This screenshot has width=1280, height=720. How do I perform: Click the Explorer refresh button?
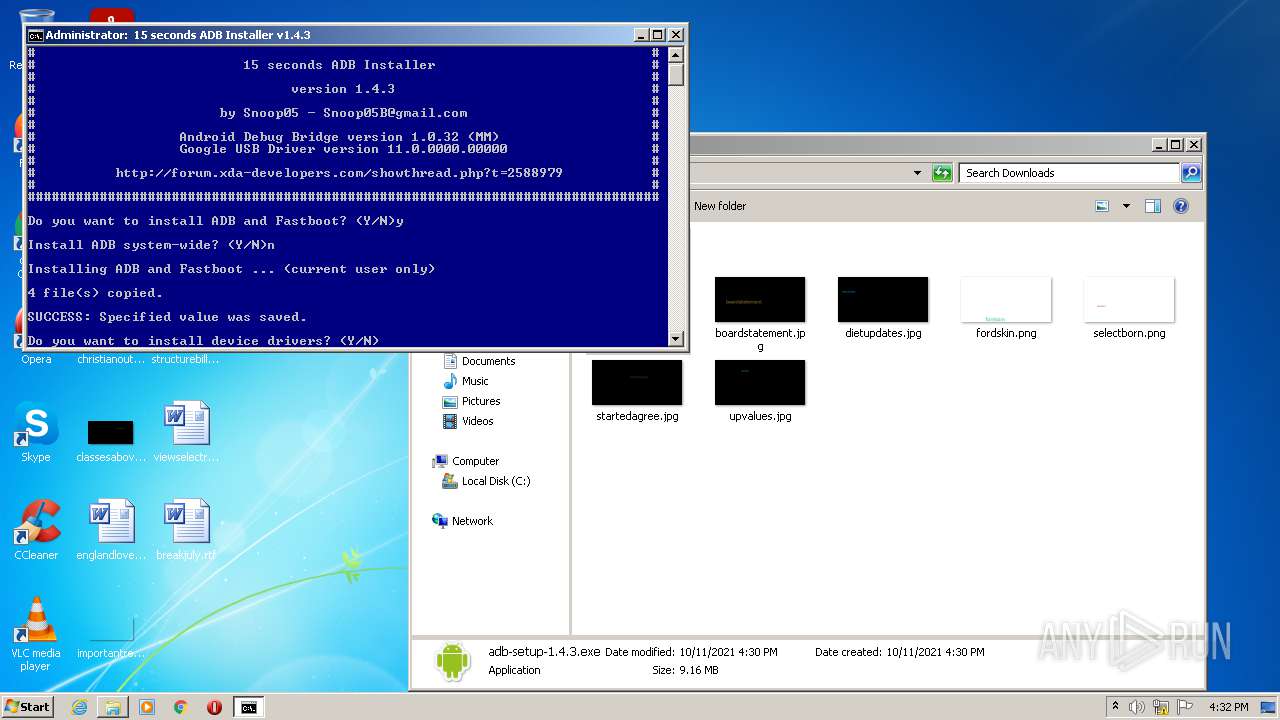pos(942,173)
